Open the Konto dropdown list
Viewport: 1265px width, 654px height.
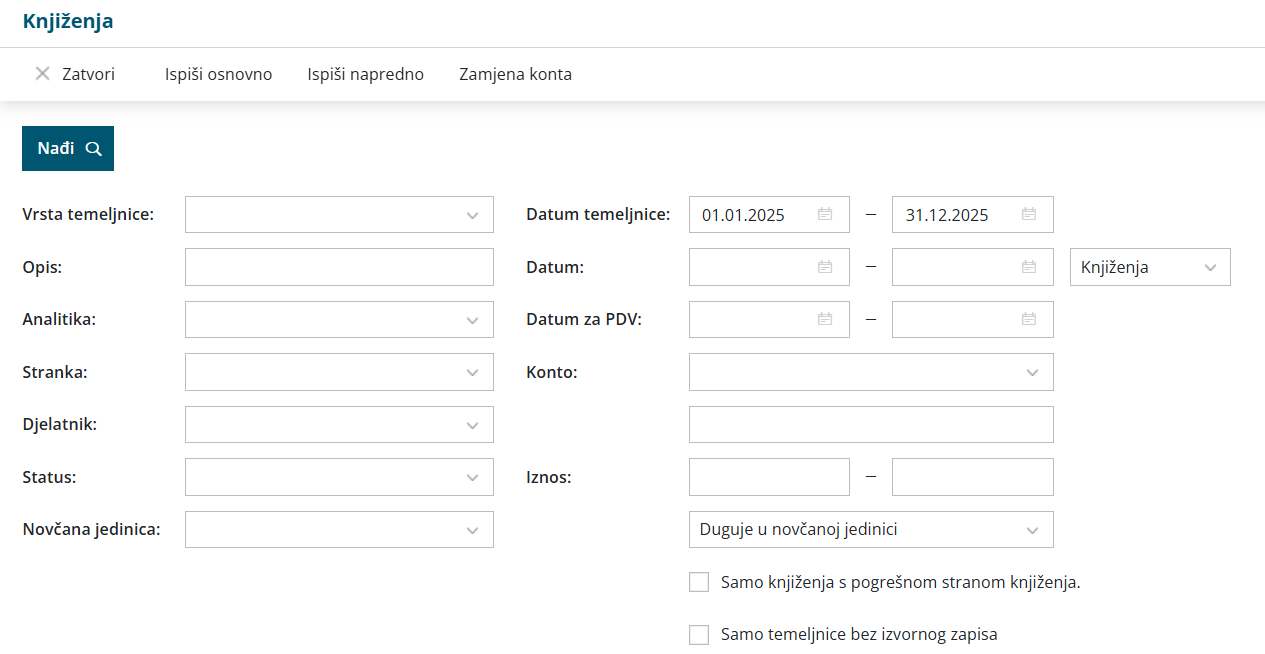[1032, 372]
